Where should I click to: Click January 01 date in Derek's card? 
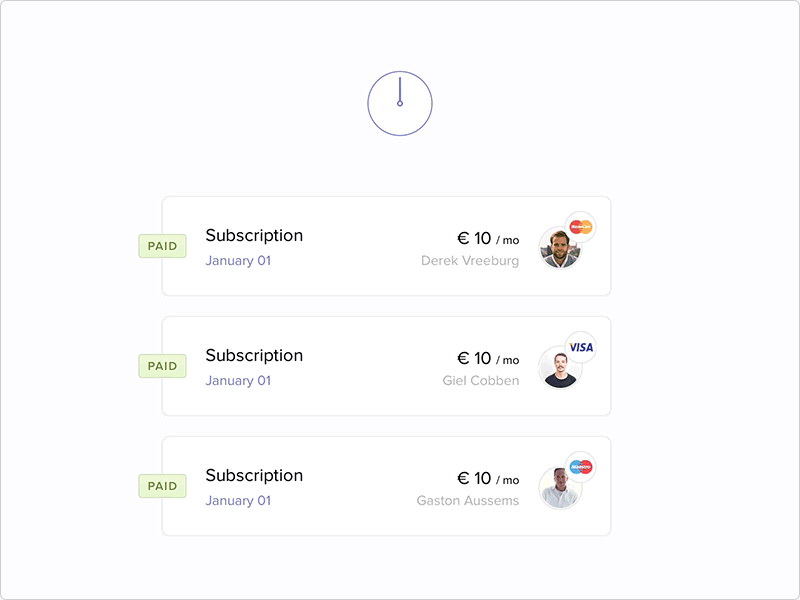coord(238,261)
